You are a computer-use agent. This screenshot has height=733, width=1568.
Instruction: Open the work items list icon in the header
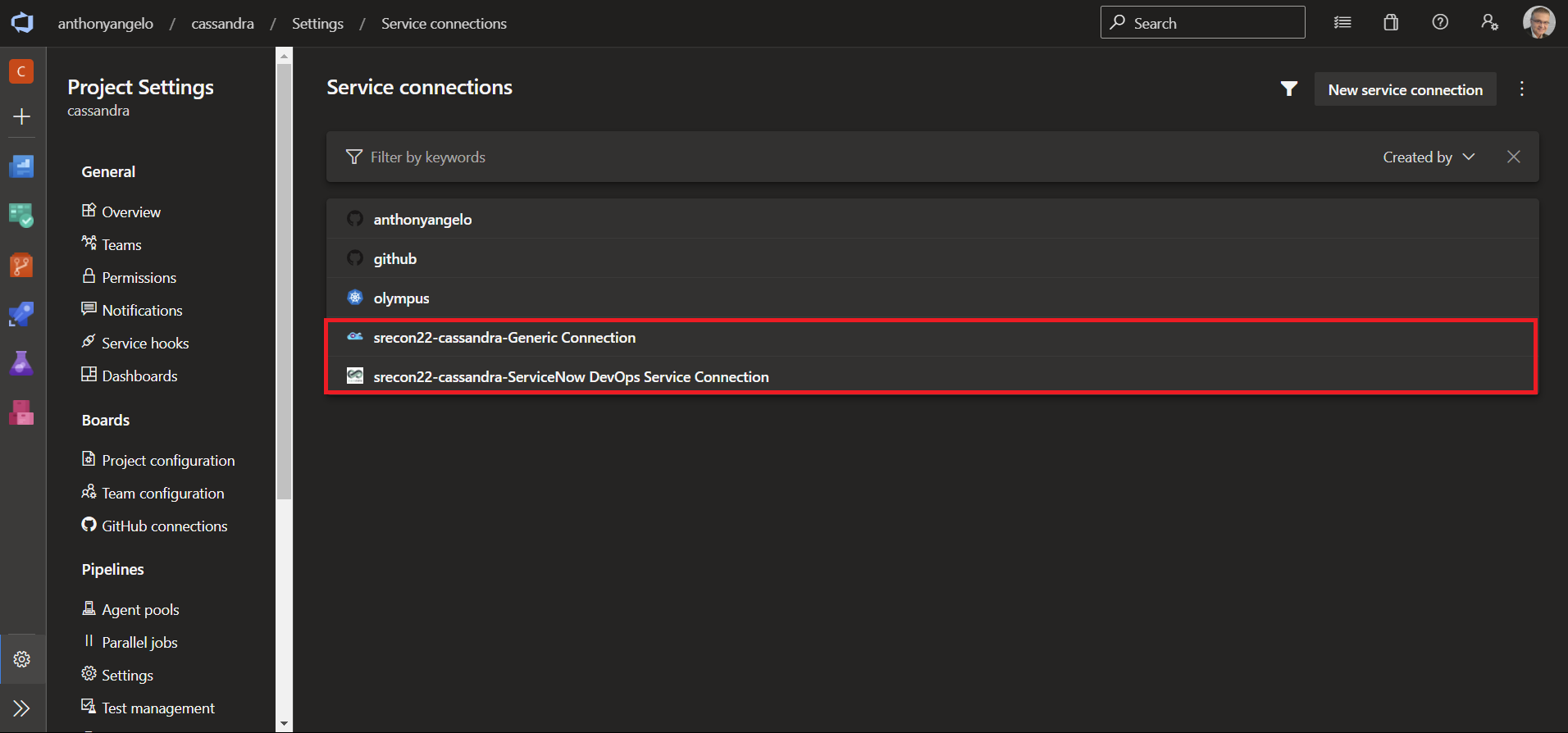coord(1342,23)
